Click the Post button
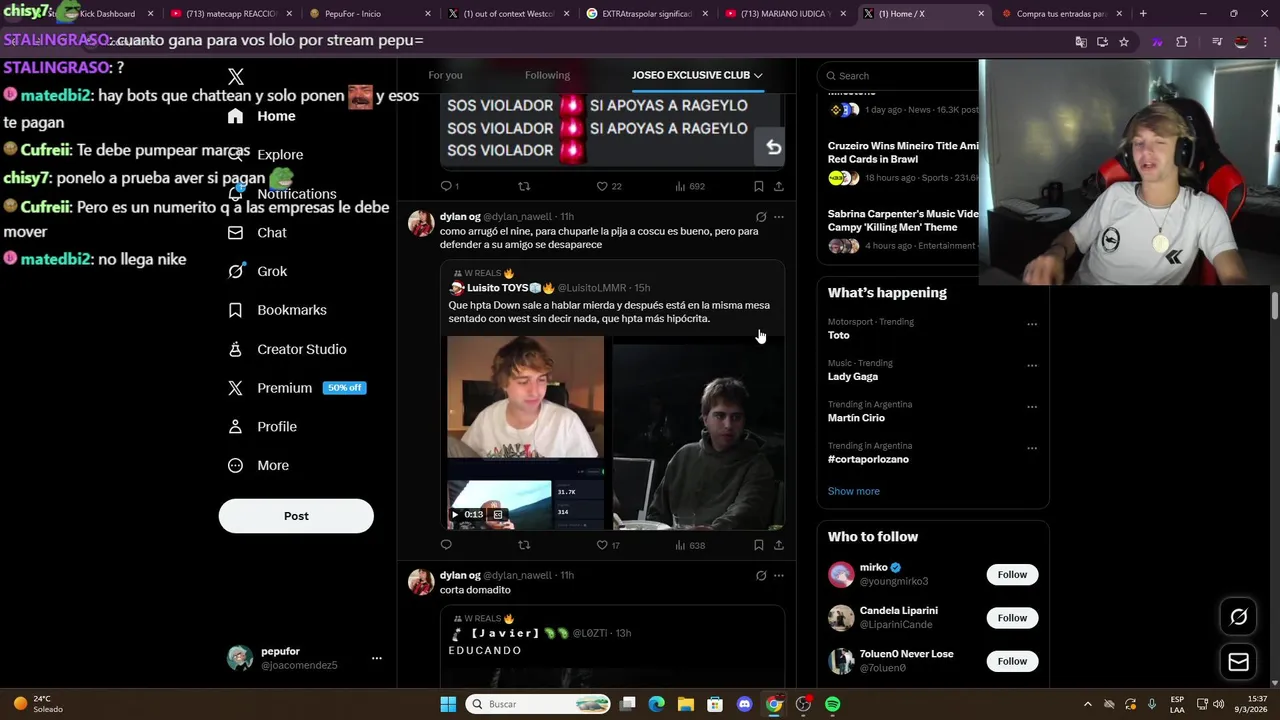The width and height of the screenshot is (1280, 720). [296, 516]
